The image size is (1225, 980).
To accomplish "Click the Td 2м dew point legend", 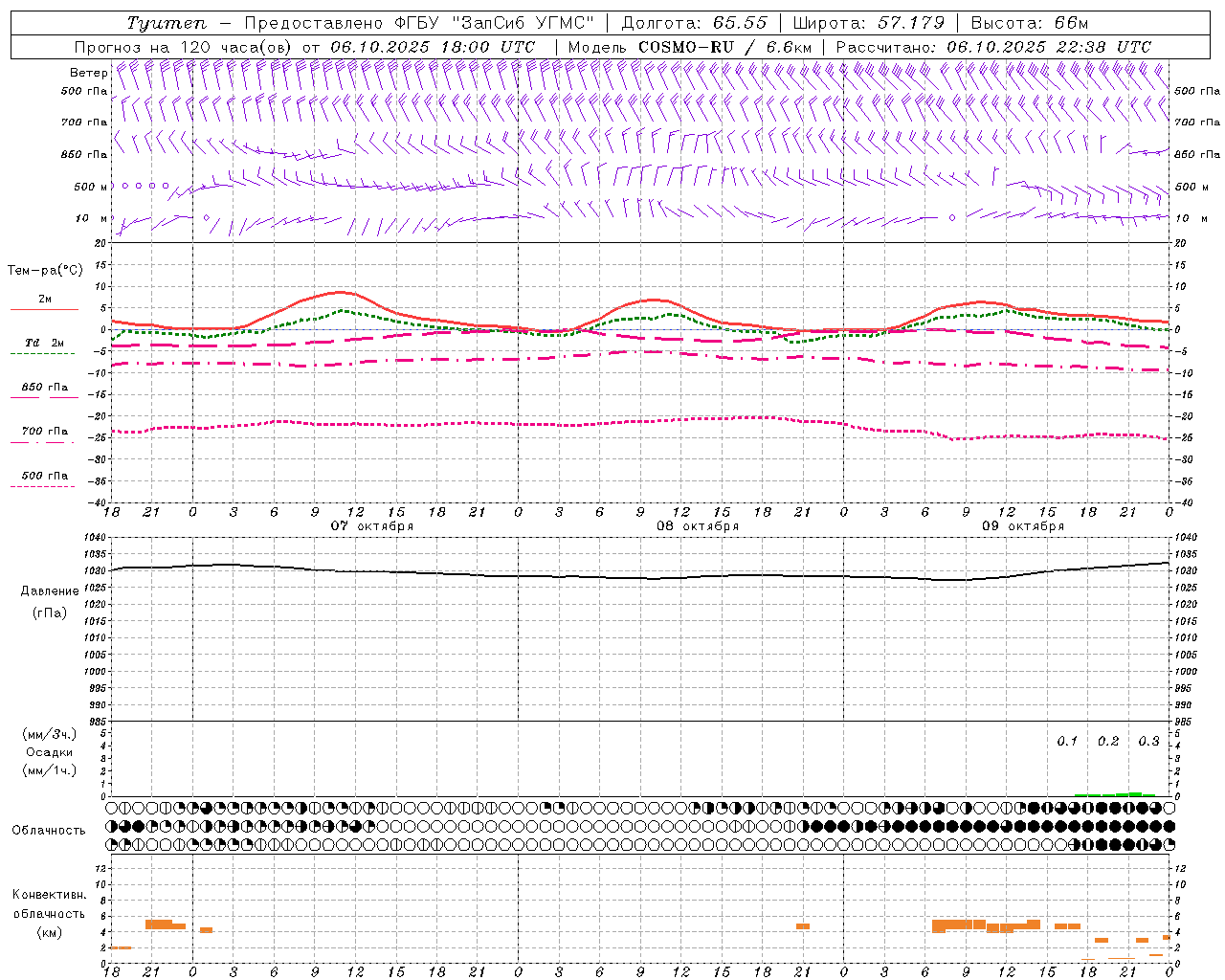I will click(x=45, y=343).
